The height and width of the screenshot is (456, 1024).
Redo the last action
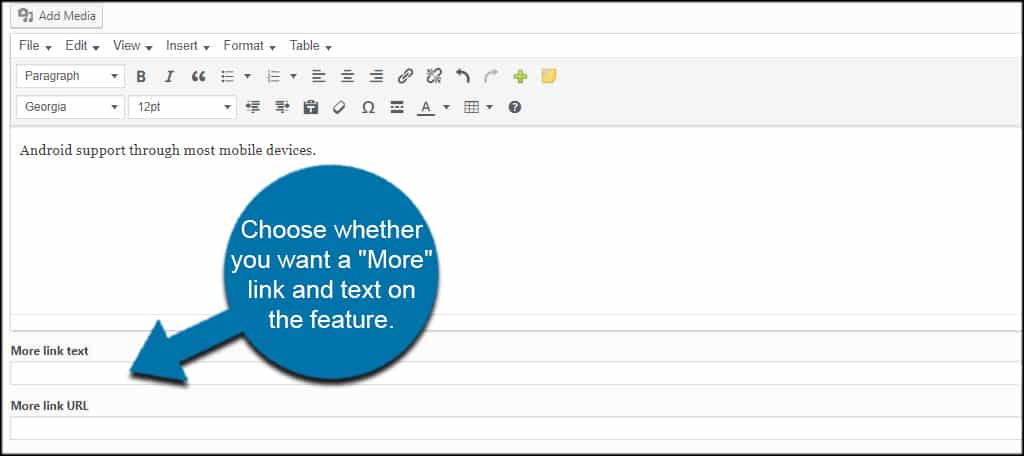tap(491, 76)
